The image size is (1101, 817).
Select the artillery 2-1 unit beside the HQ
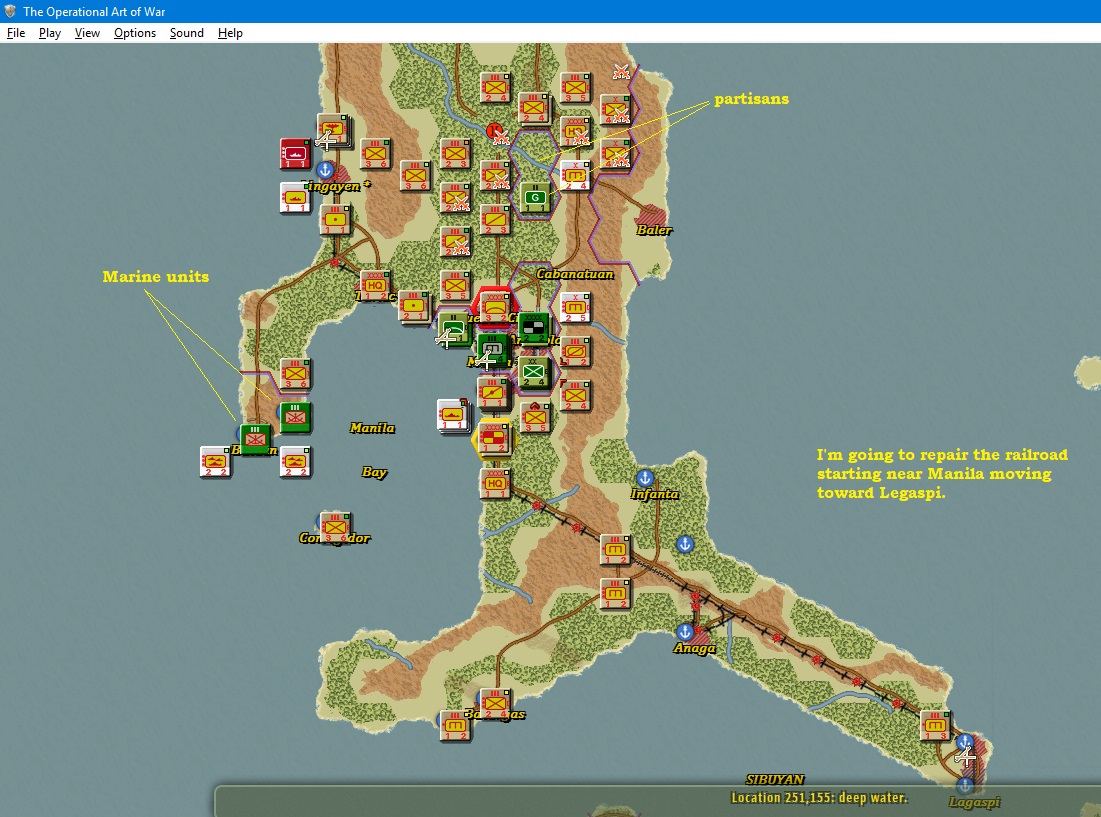click(414, 306)
